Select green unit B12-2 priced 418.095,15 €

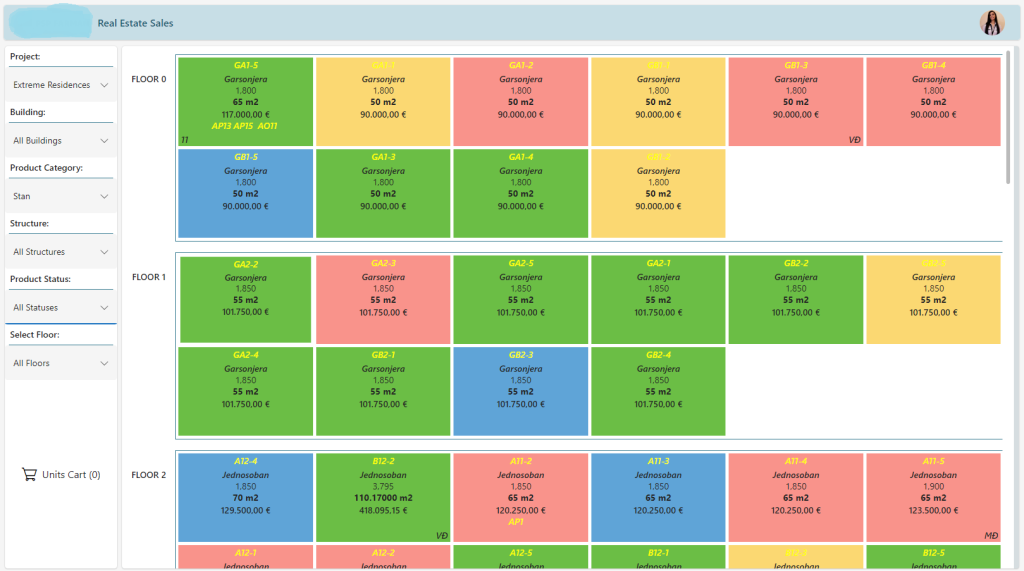(x=383, y=498)
